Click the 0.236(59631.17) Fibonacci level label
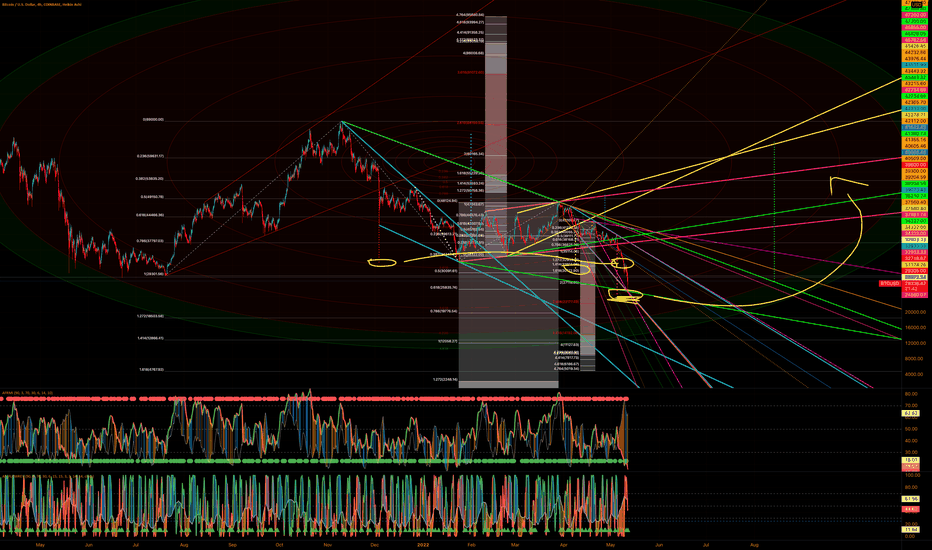The image size is (932, 550). [150, 156]
